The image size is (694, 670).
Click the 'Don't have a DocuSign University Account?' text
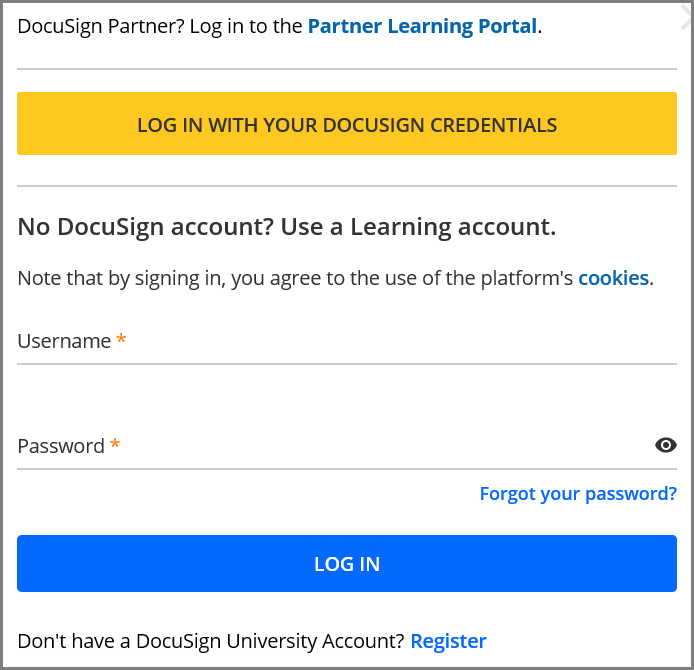click(x=211, y=641)
